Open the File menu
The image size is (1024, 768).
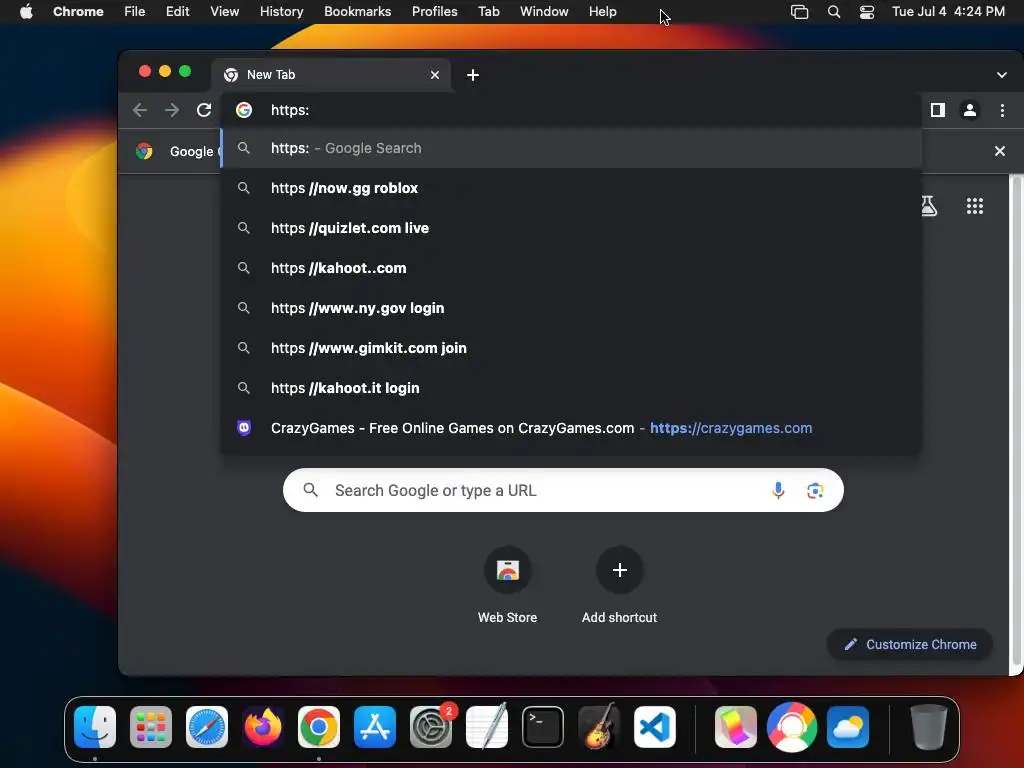coord(135,12)
